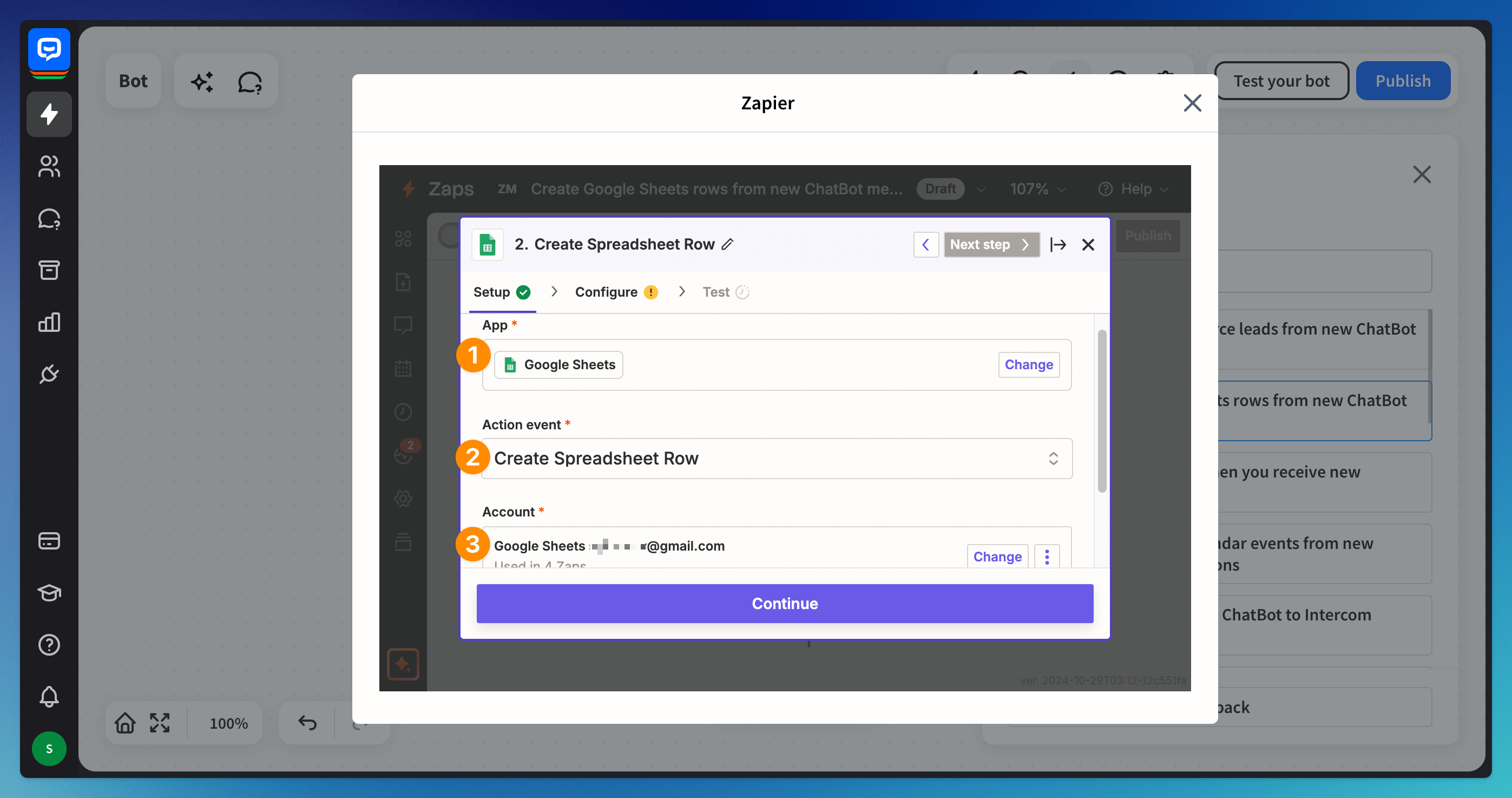This screenshot has height=798, width=1512.
Task: Click Change next to Google Sheets app
Action: point(1028,365)
